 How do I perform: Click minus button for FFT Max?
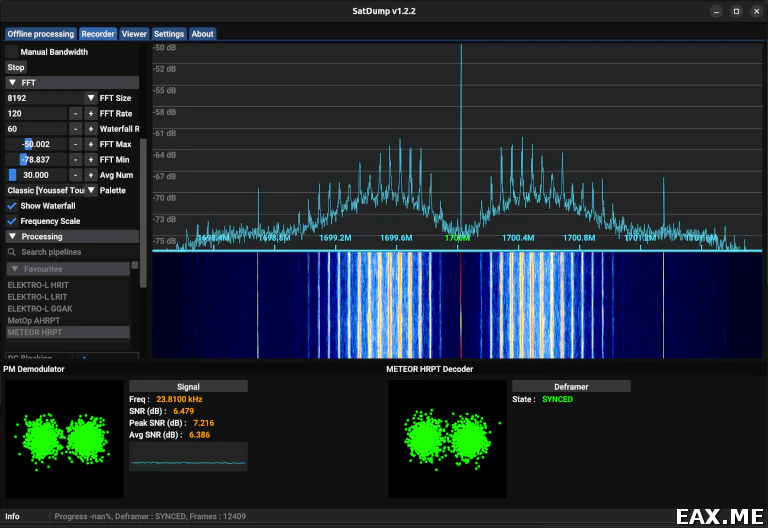pyautogui.click(x=75, y=144)
